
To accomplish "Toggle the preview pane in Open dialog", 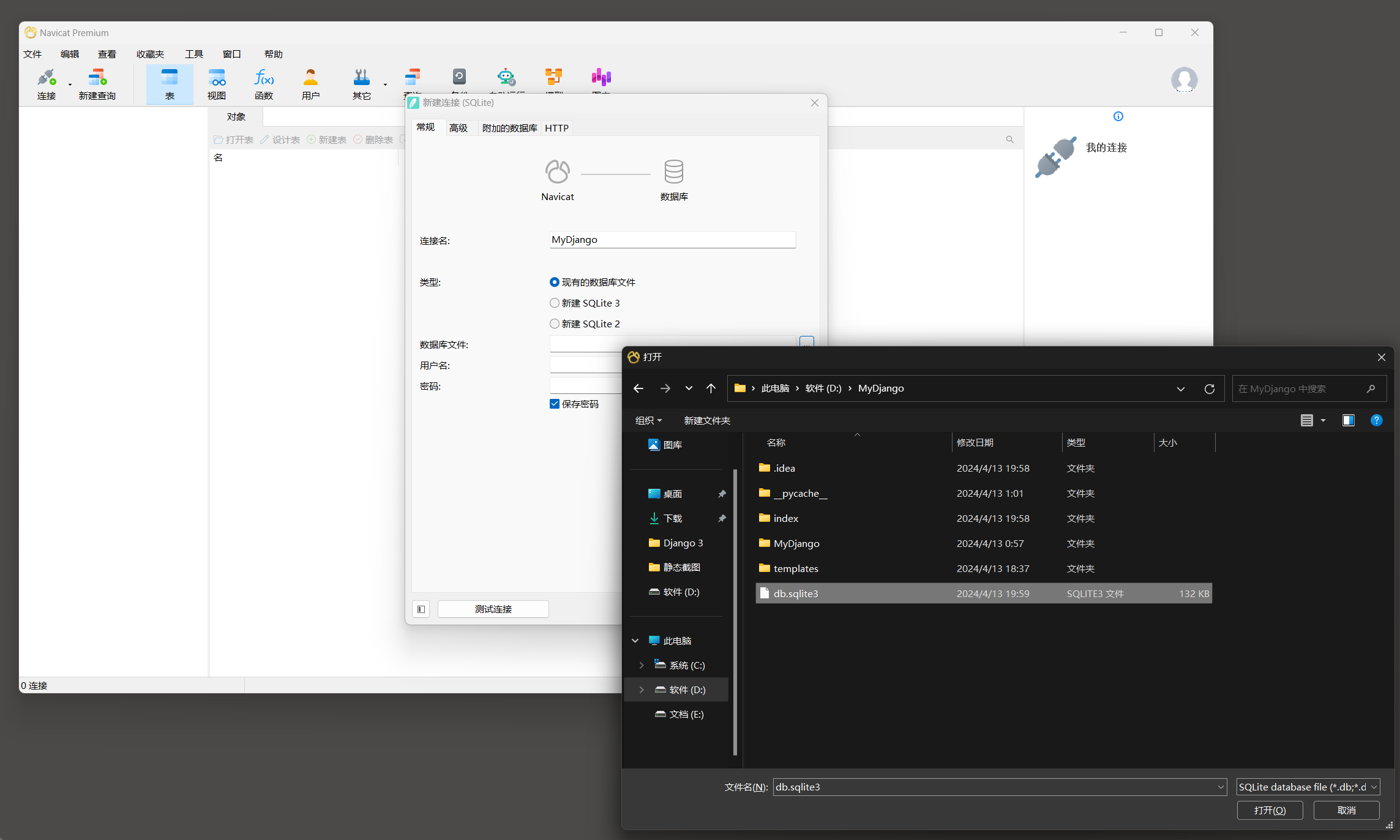I will 1349,420.
